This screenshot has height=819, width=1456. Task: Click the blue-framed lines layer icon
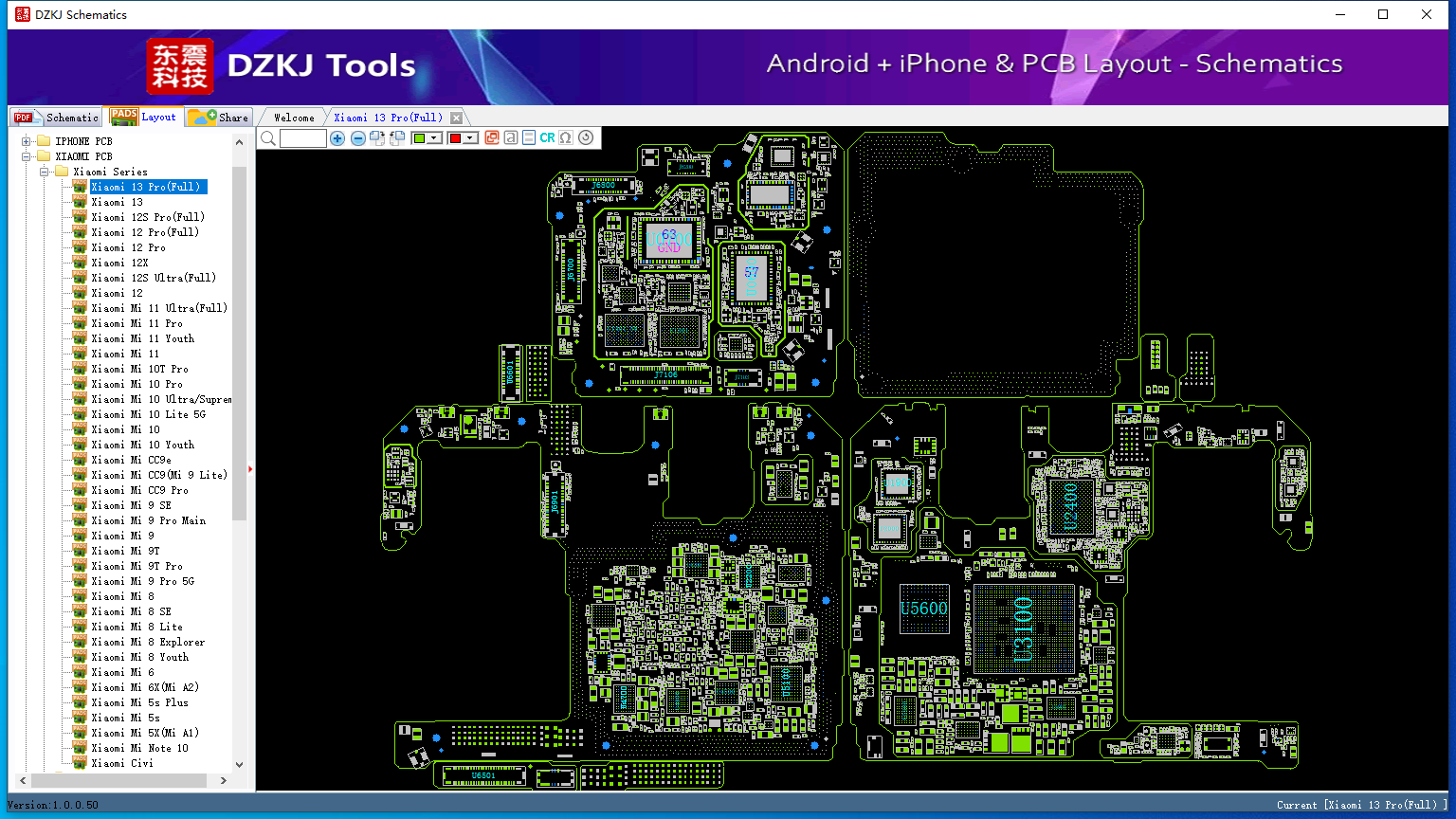pos(529,138)
